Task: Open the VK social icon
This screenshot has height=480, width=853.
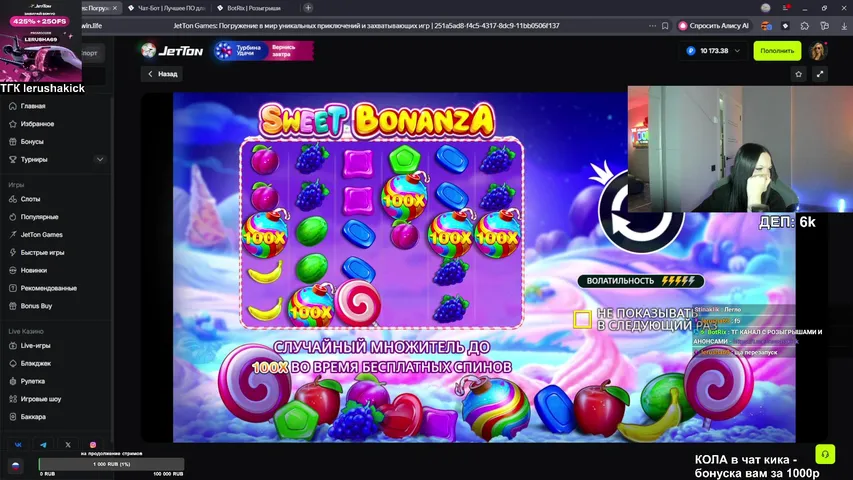Action: pyautogui.click(x=18, y=445)
